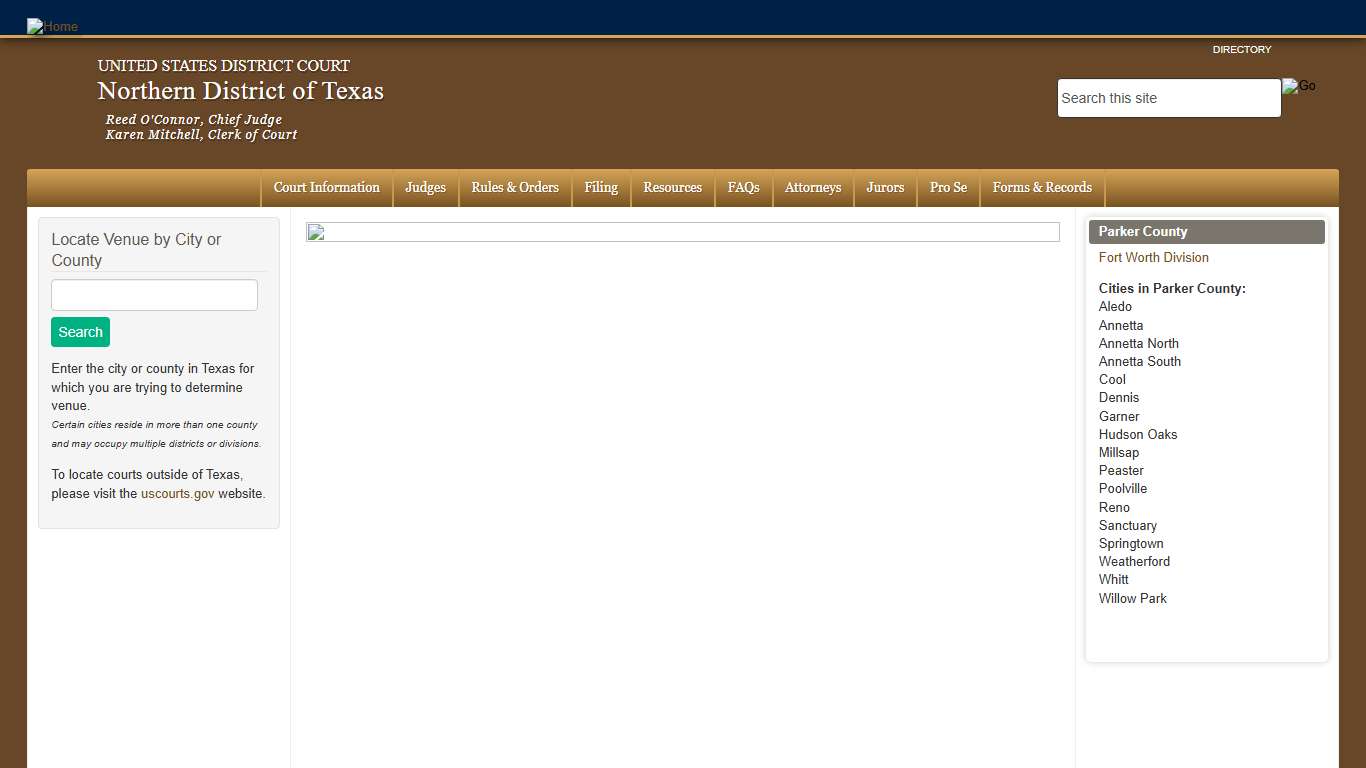Image resolution: width=1366 pixels, height=768 pixels.
Task: Open the Court Information menu
Action: [x=326, y=188]
